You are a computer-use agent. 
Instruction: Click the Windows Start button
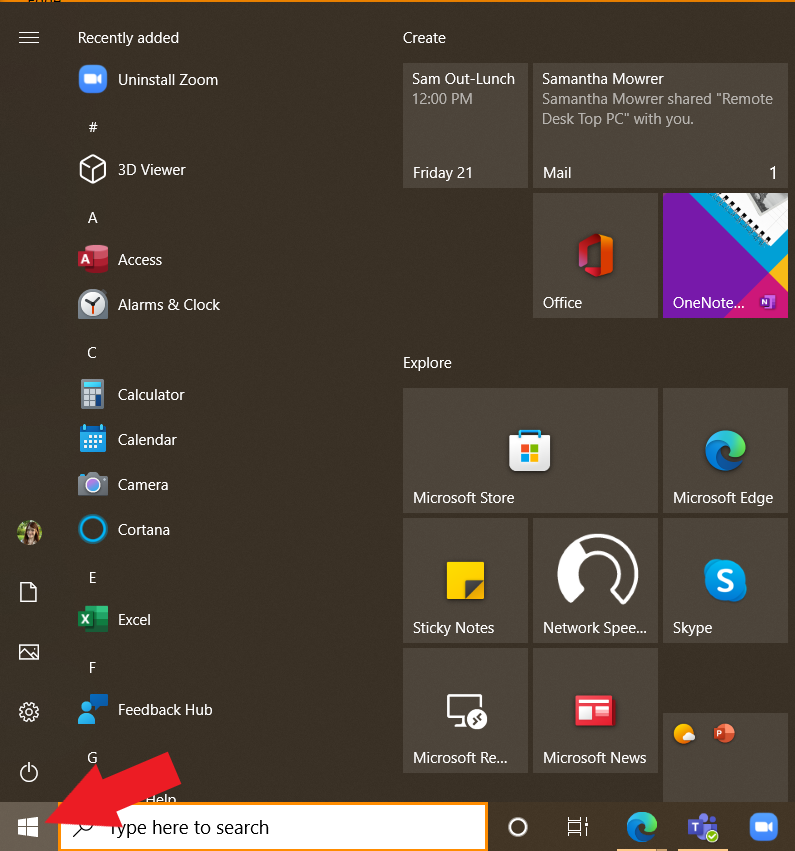[28, 827]
